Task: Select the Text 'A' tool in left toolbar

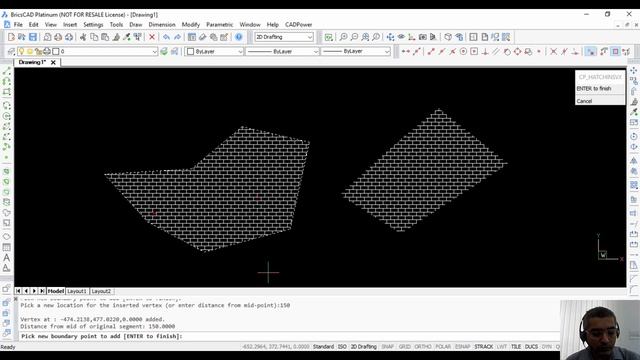Action: [7, 258]
